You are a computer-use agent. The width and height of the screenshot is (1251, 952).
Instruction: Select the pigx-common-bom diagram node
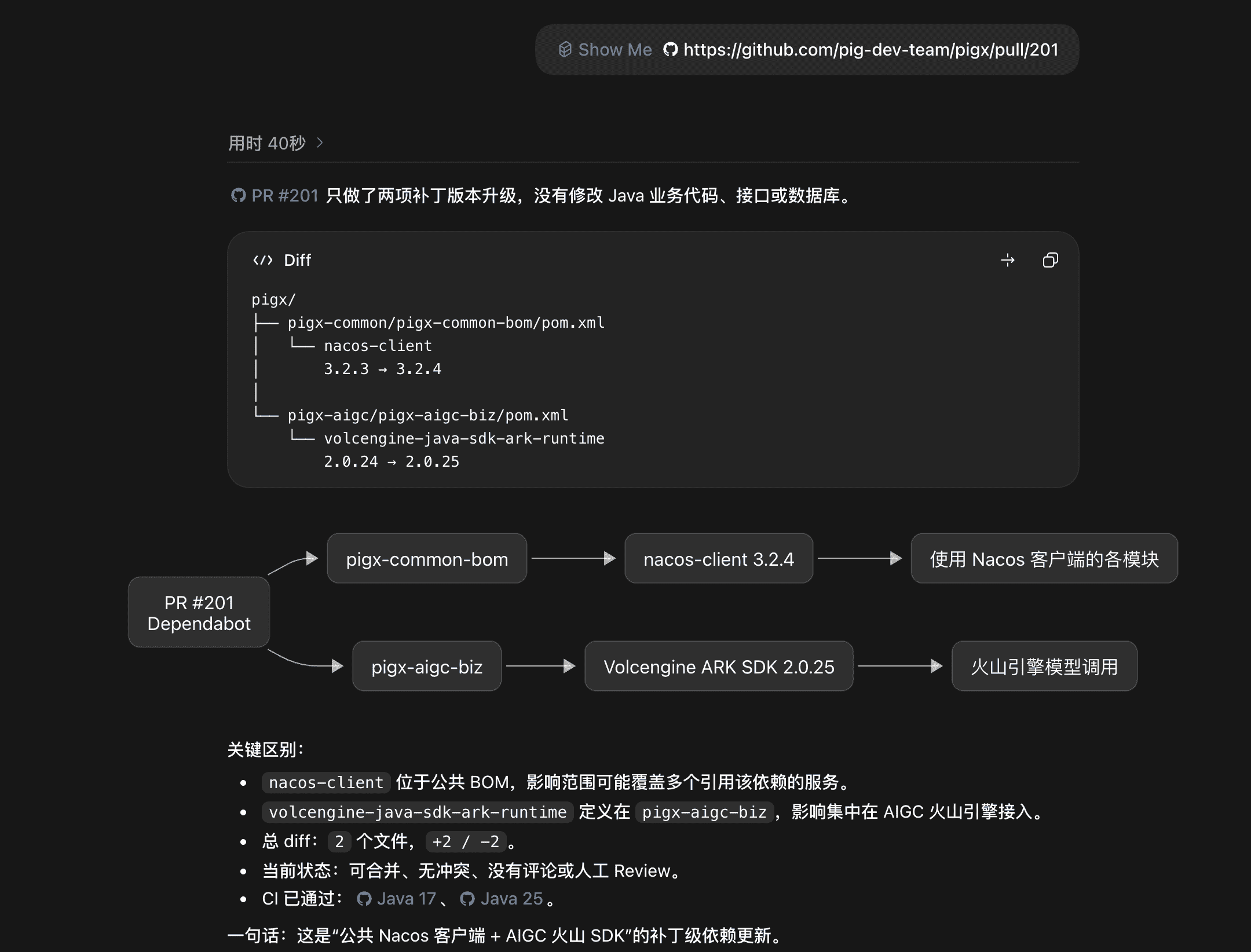click(427, 559)
